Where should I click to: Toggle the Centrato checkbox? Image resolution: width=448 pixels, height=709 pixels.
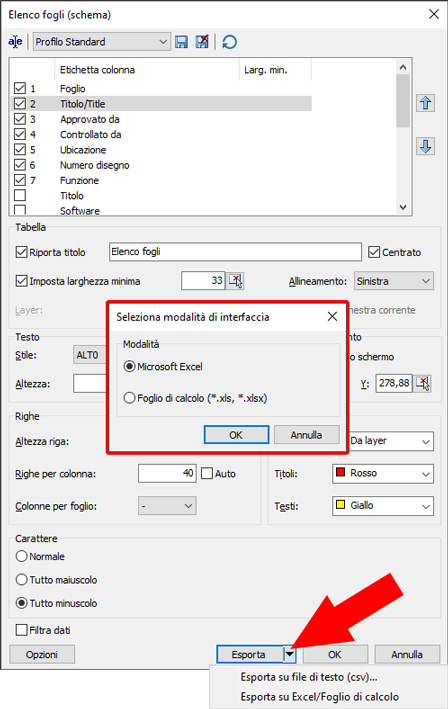[374, 252]
